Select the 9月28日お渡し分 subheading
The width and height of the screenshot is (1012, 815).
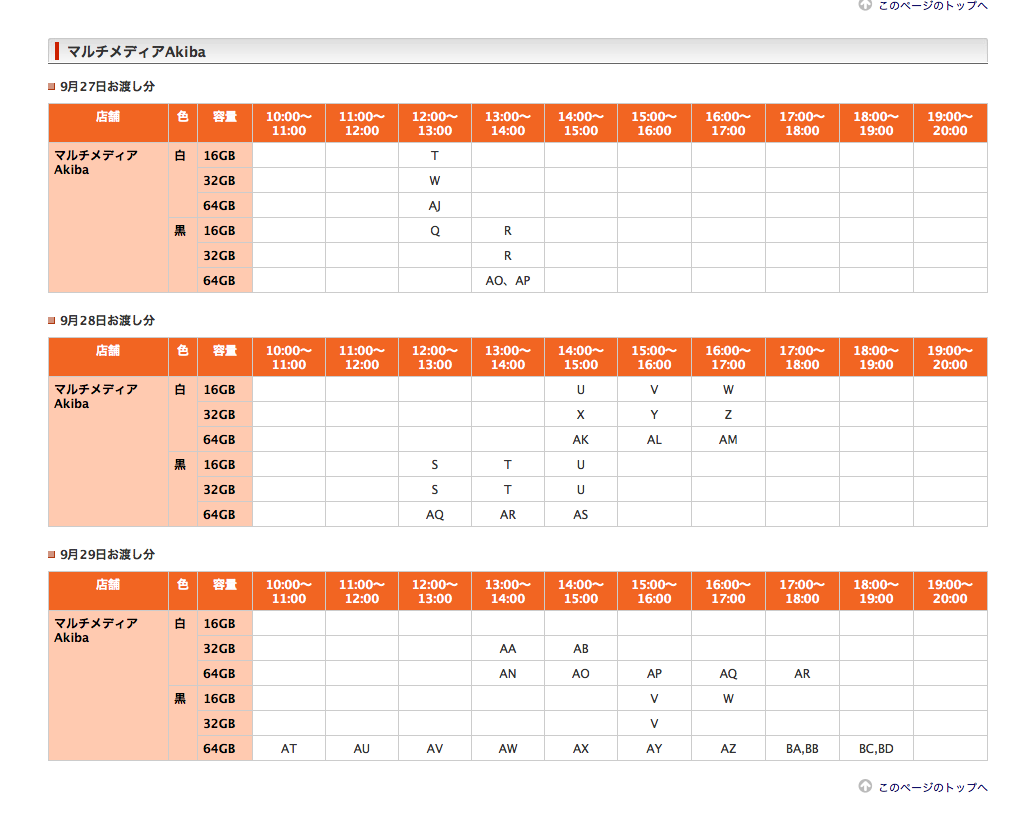click(x=107, y=320)
